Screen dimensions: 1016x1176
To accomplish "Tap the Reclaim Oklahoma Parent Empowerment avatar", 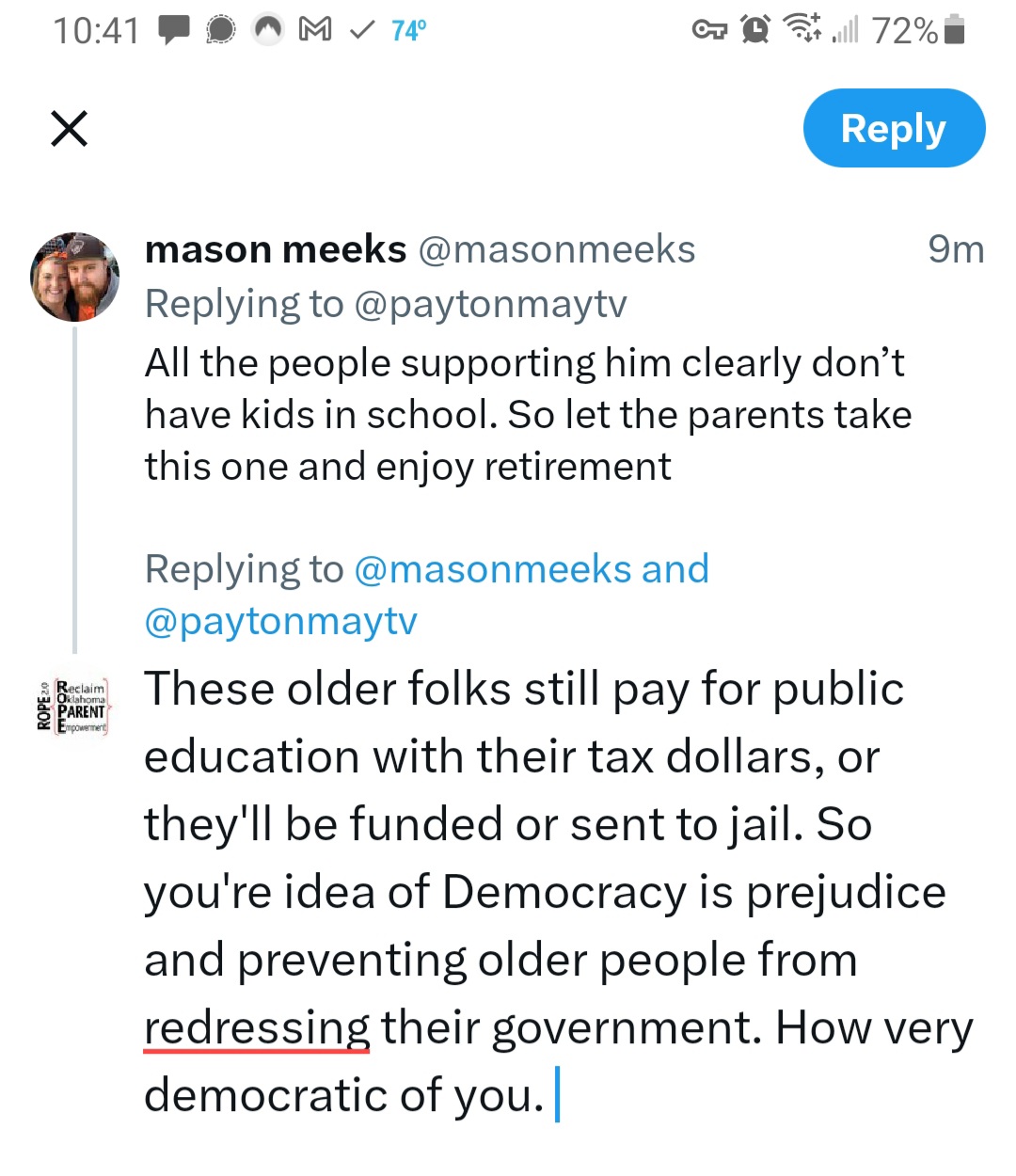I will 73,707.
